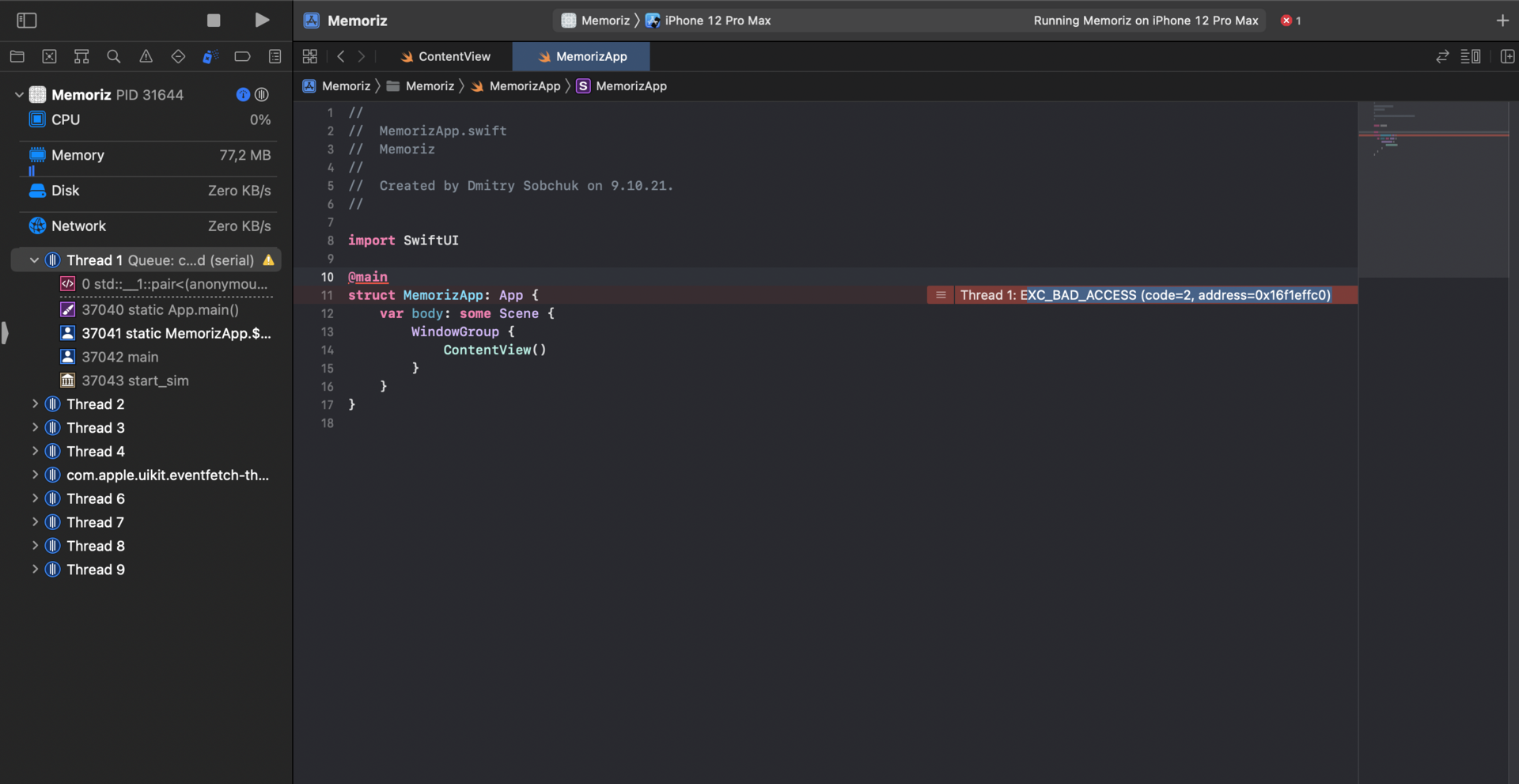Viewport: 1519px width, 784px height.
Task: Collapse Thread 1 disclosure triangle
Action: (34, 260)
